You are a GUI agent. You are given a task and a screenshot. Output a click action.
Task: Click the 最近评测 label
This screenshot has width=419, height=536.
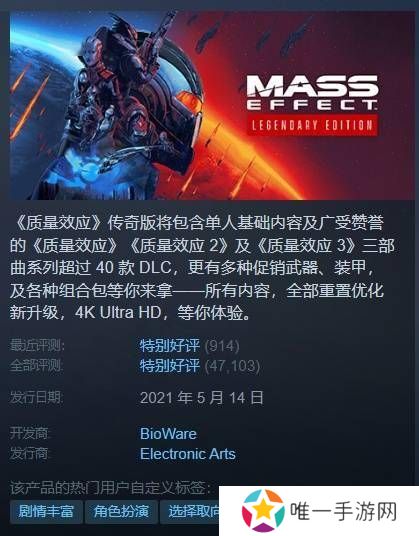[x=37, y=346]
